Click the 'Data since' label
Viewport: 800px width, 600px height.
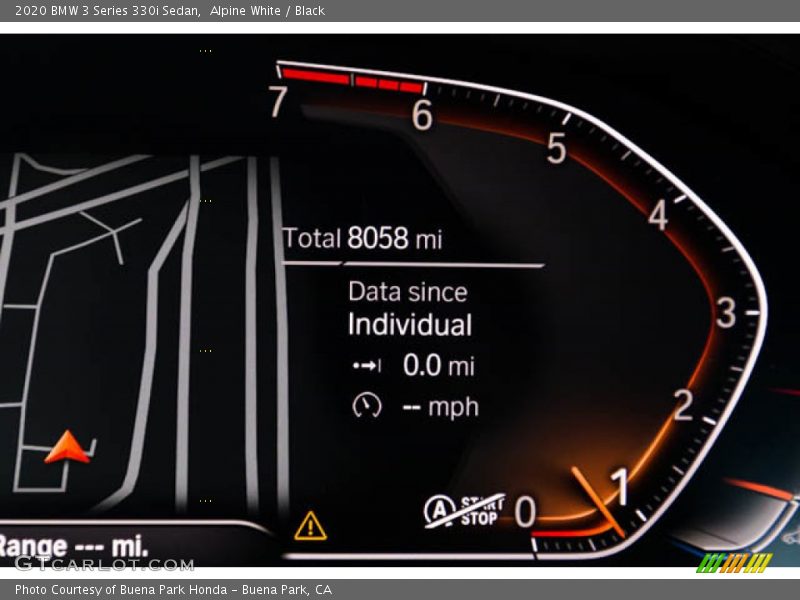pos(408,292)
